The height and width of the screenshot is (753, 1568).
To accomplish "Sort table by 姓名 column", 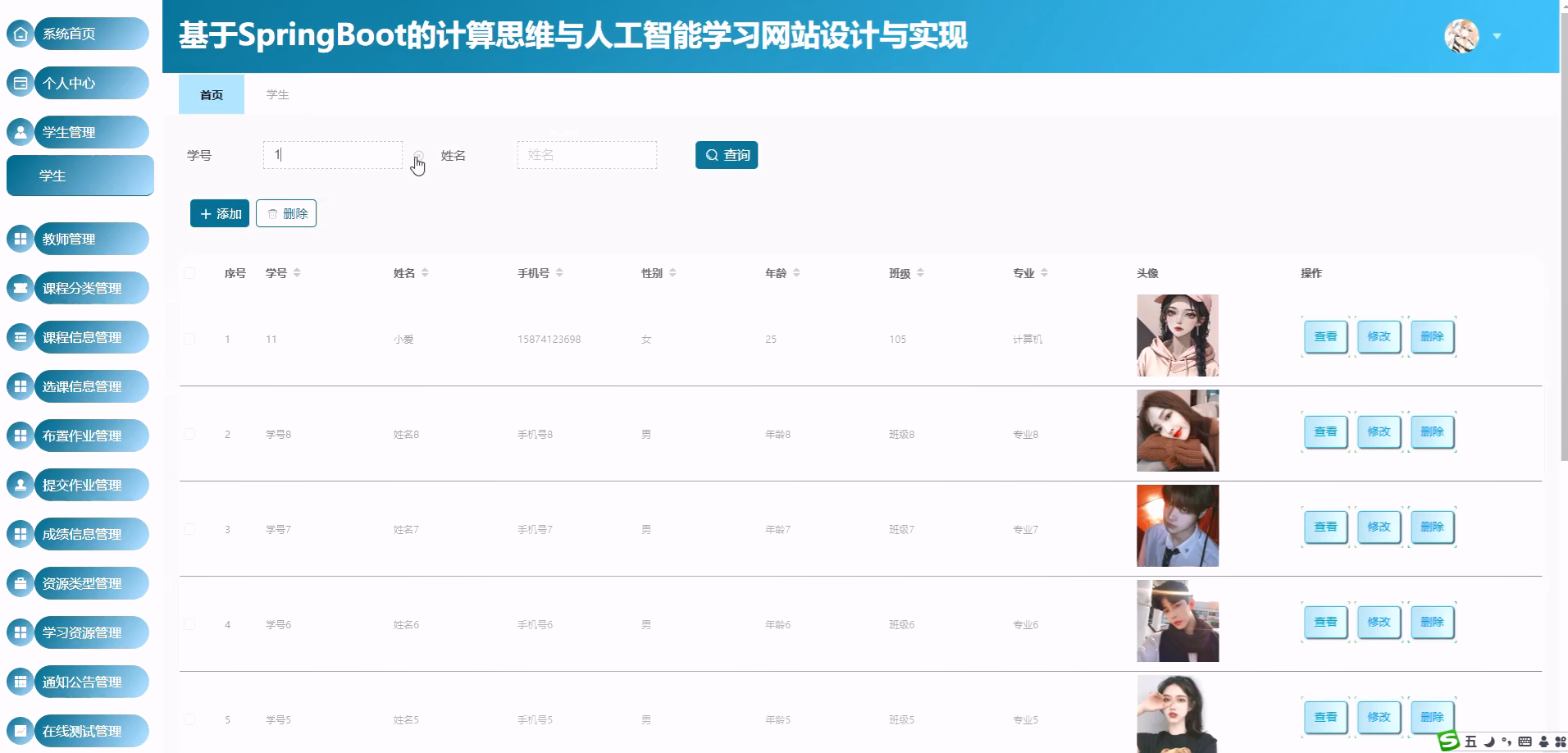I will (x=425, y=273).
